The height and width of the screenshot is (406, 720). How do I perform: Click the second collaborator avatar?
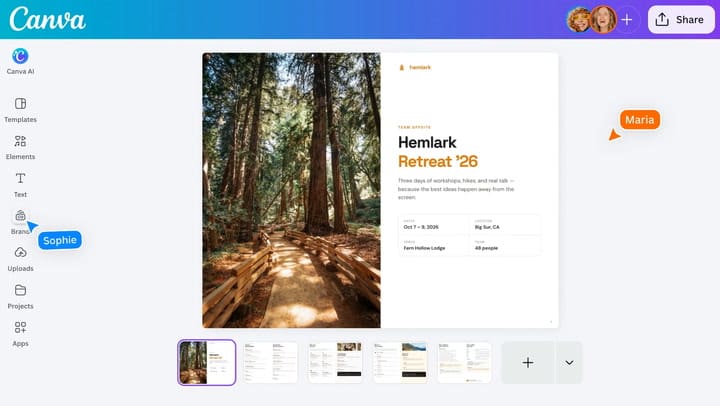[x=603, y=20]
